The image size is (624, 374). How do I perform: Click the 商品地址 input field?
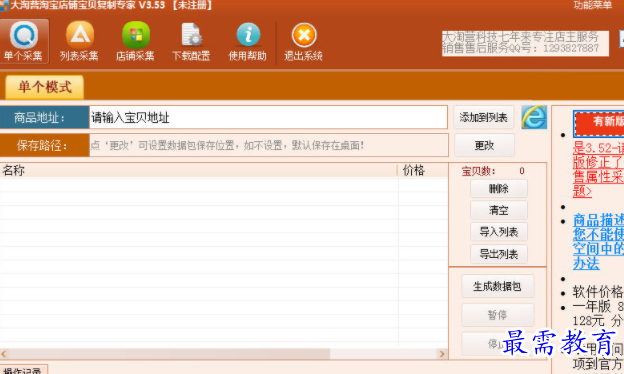268,117
